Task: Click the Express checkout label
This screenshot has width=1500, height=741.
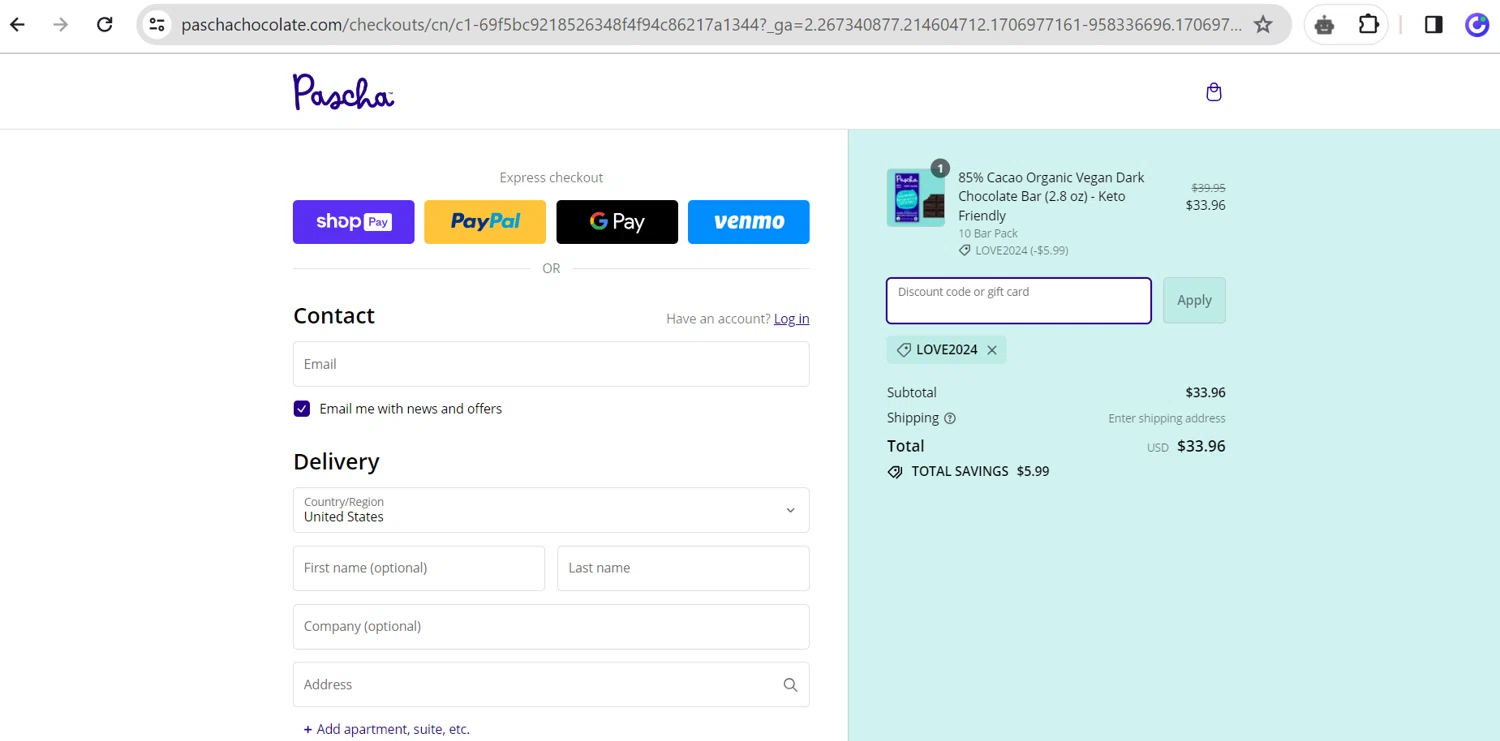Action: (551, 178)
